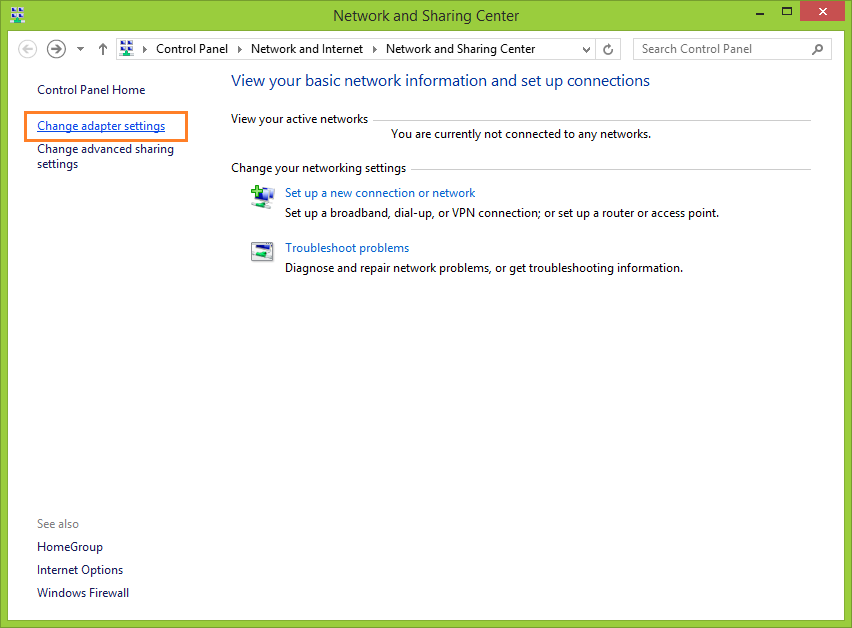Screen dimensions: 852x628
Task: Go up one level with the Up arrow
Action: (x=103, y=49)
